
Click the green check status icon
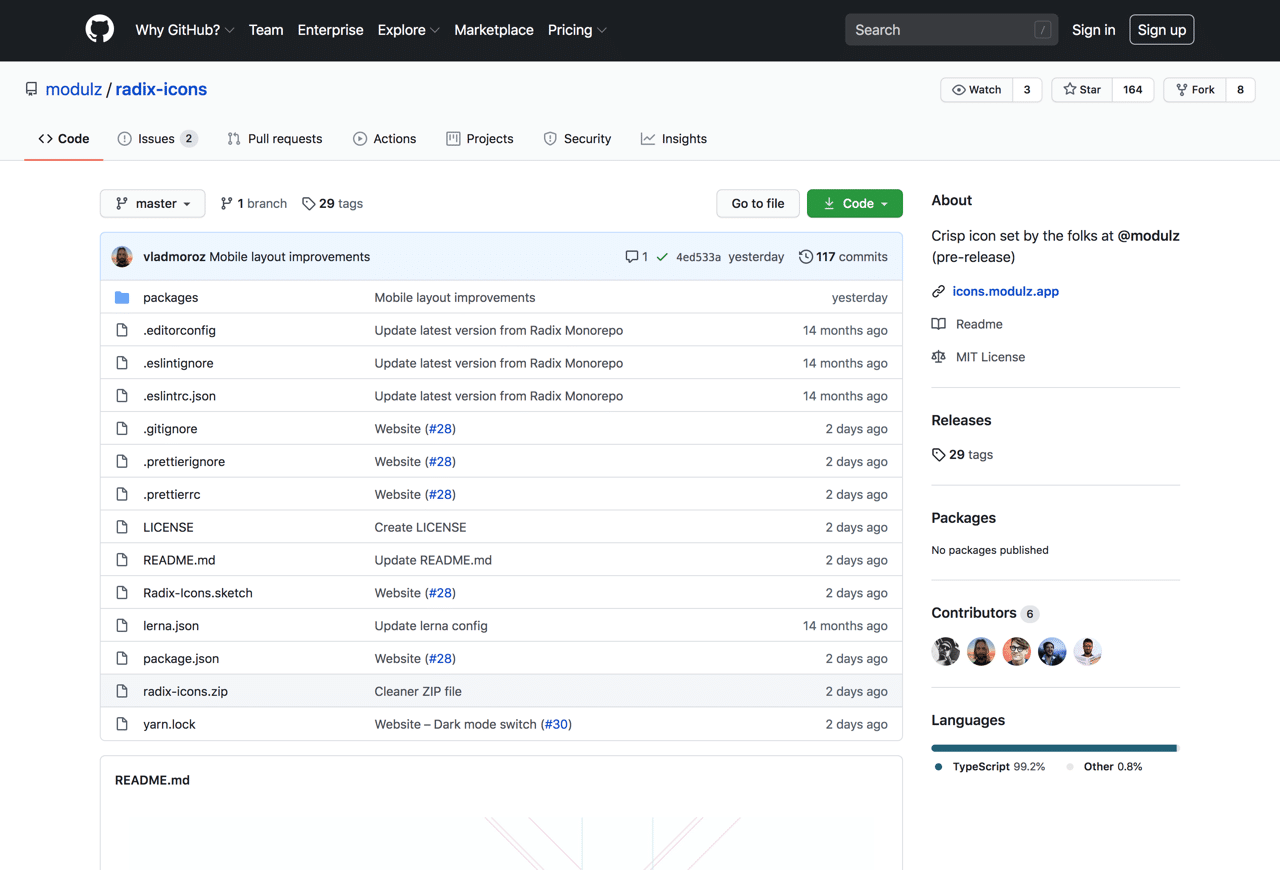coord(662,257)
